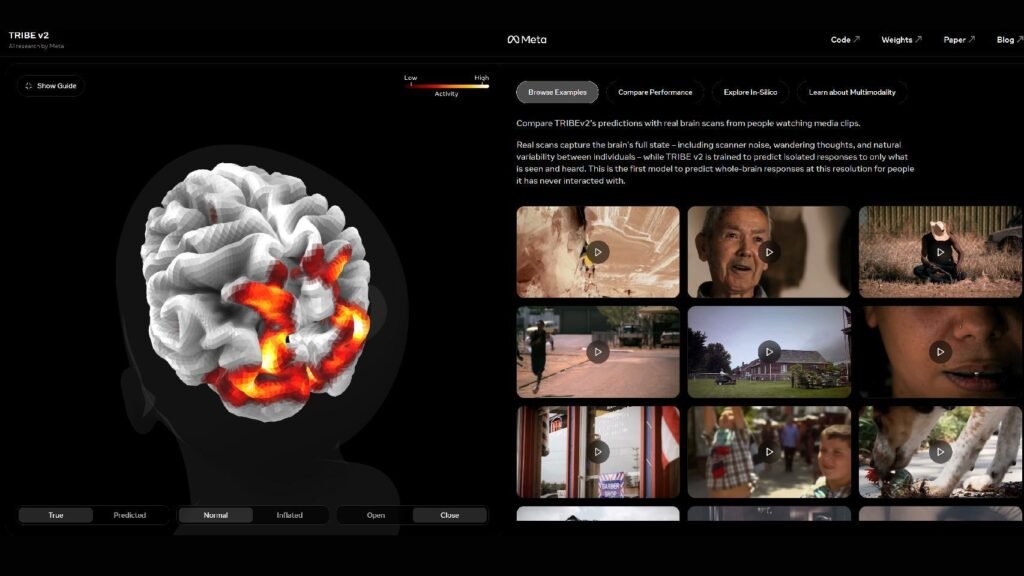
Task: Follow the Paper link
Action: click(957, 39)
